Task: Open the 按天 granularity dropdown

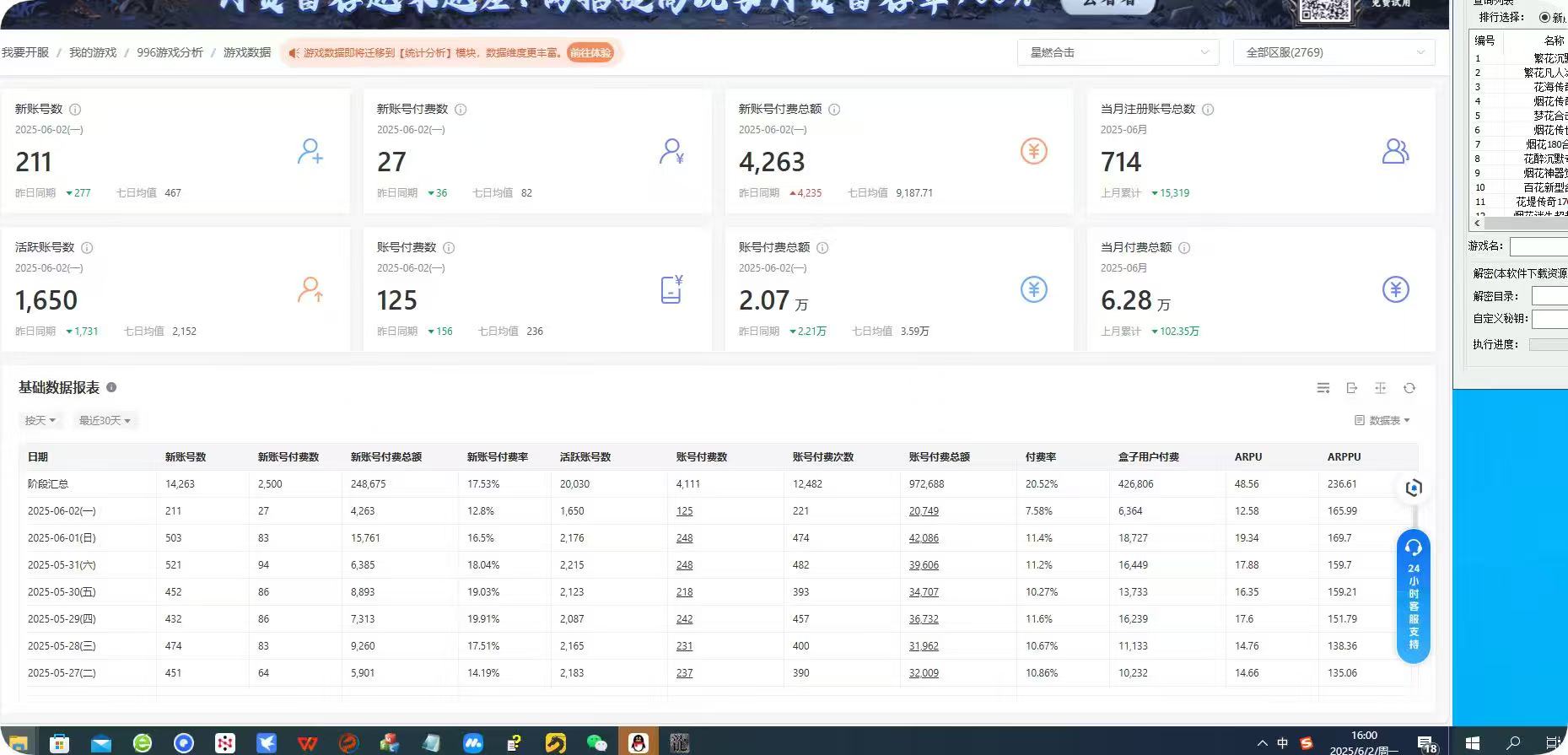Action: coord(40,420)
